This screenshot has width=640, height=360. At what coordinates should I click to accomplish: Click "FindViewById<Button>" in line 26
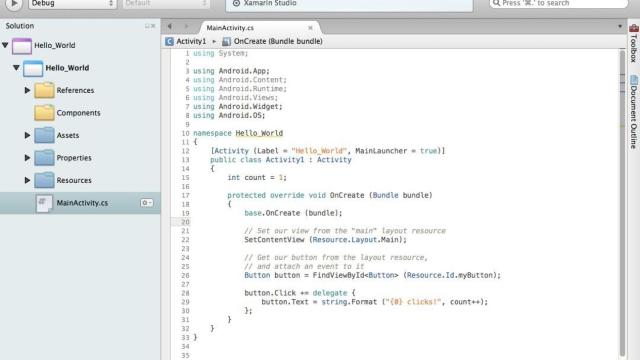356,275
